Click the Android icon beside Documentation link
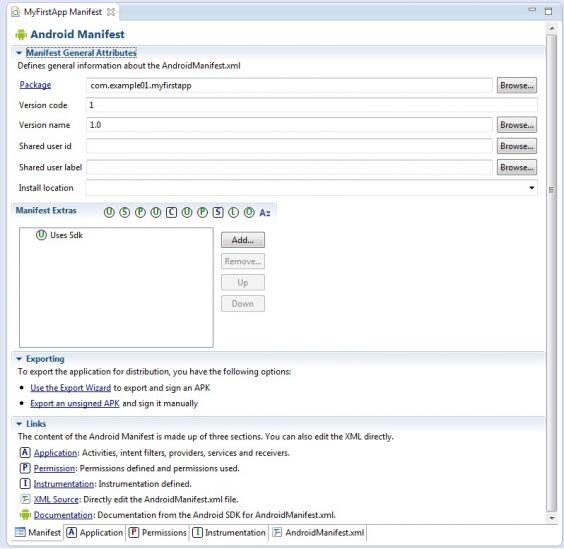 (x=25, y=515)
